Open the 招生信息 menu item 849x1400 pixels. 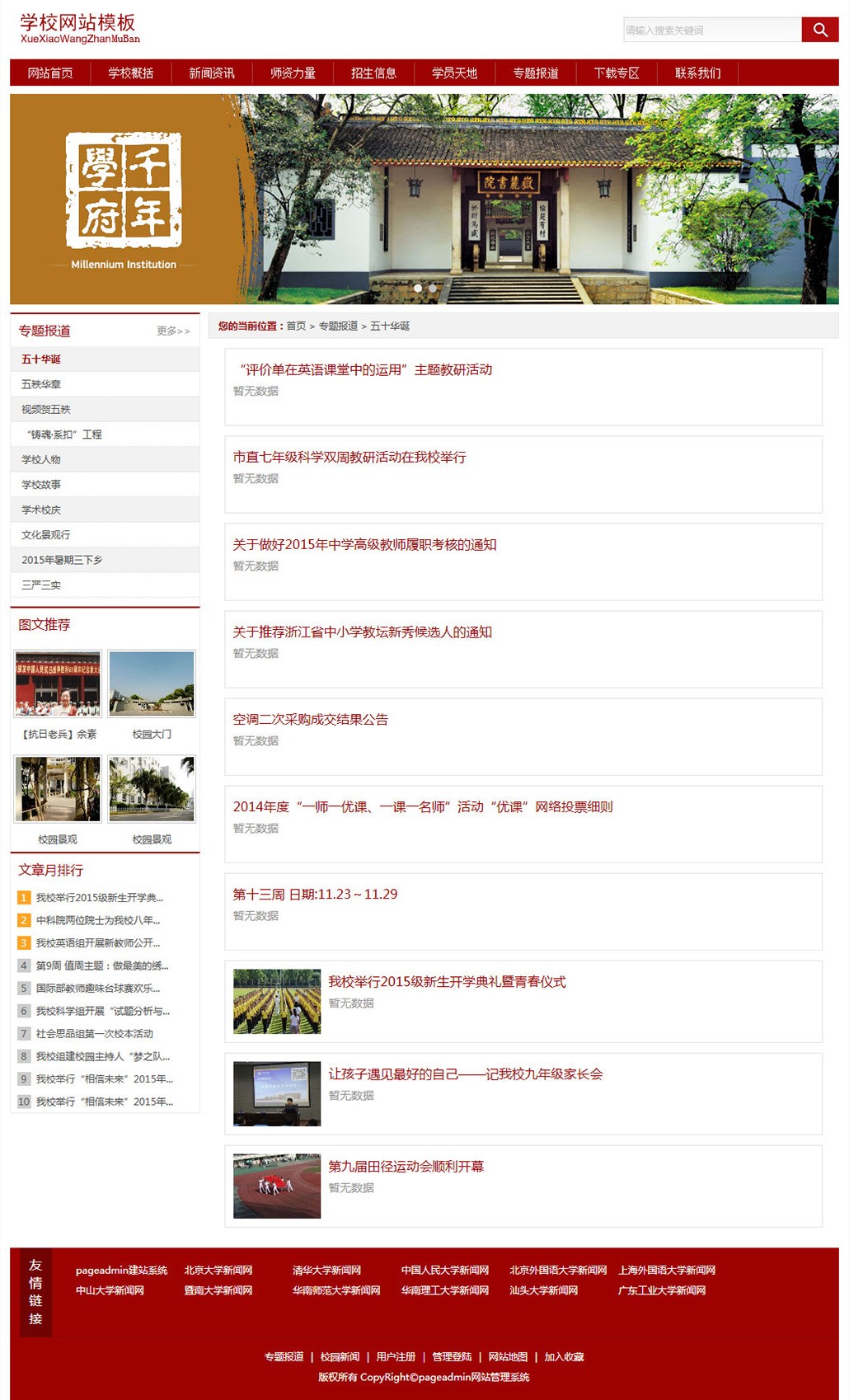(373, 73)
